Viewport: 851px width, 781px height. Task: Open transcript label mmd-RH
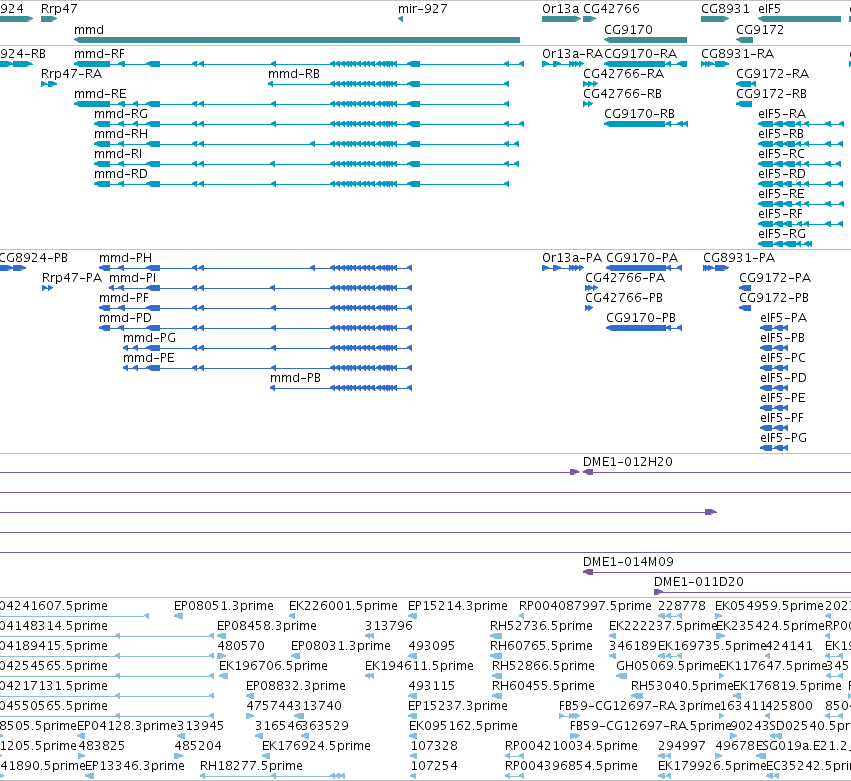120,134
